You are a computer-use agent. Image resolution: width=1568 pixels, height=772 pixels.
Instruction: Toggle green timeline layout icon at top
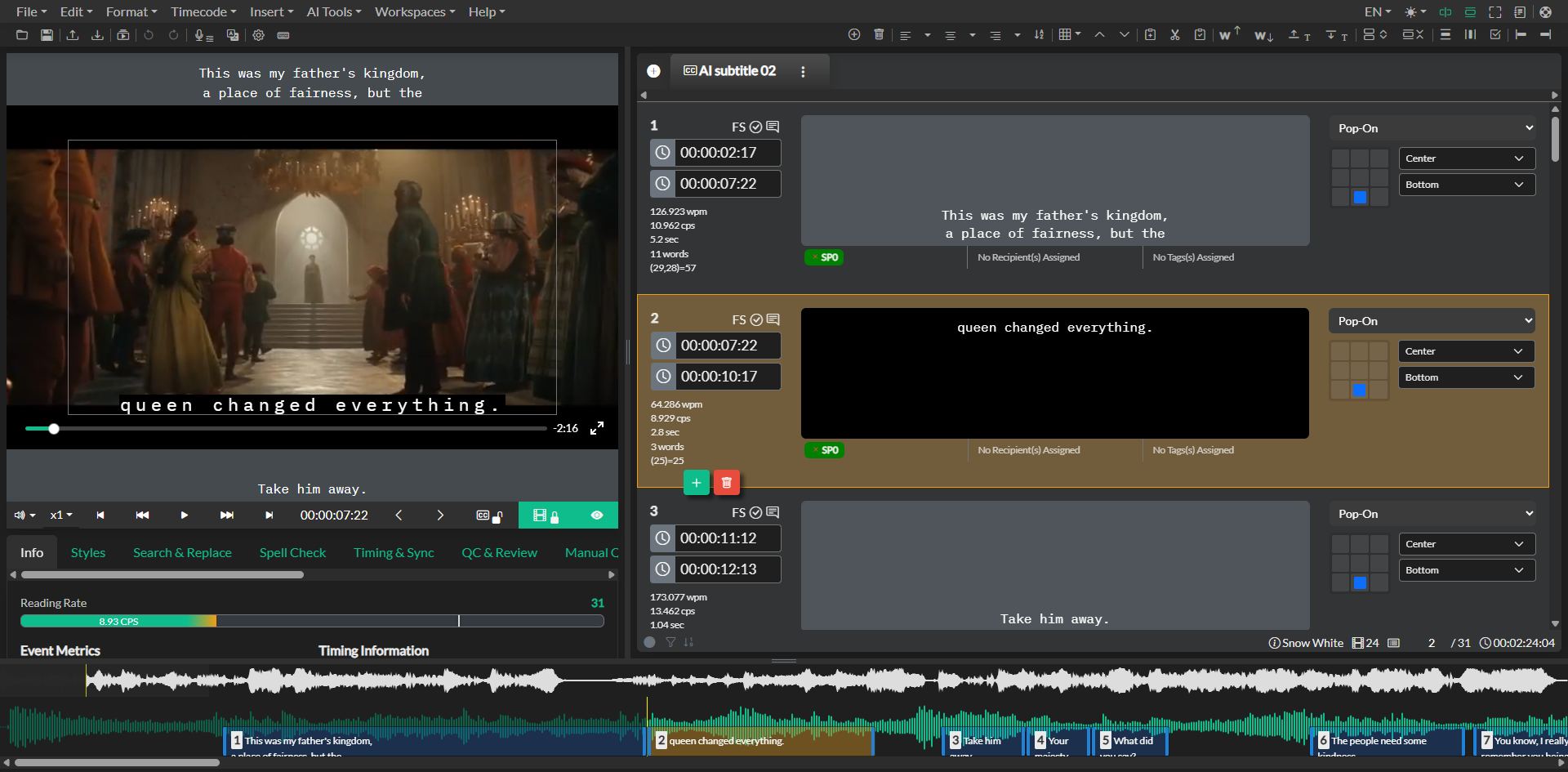[1470, 12]
